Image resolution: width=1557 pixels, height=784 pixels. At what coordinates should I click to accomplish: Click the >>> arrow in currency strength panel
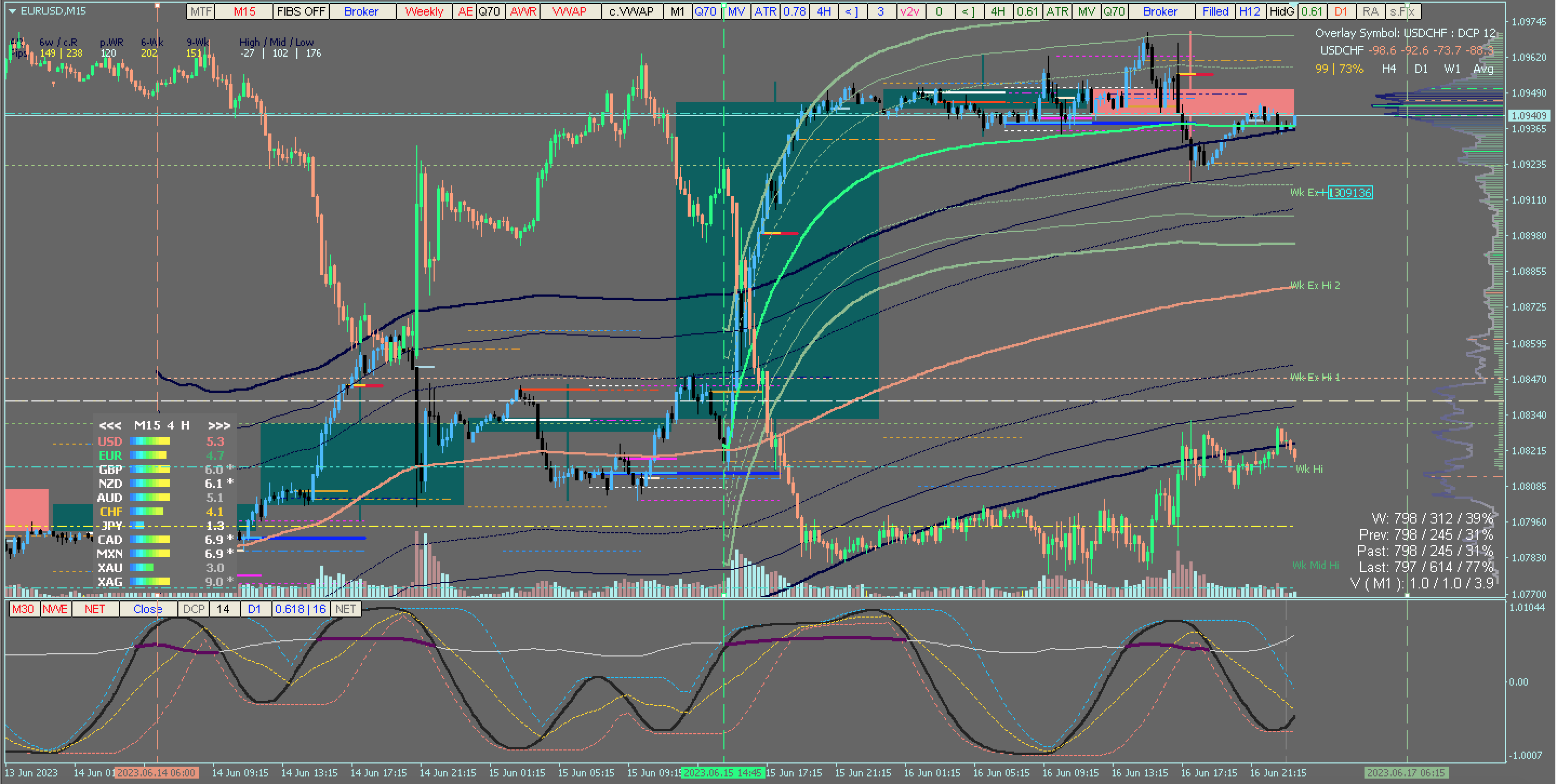(x=219, y=426)
